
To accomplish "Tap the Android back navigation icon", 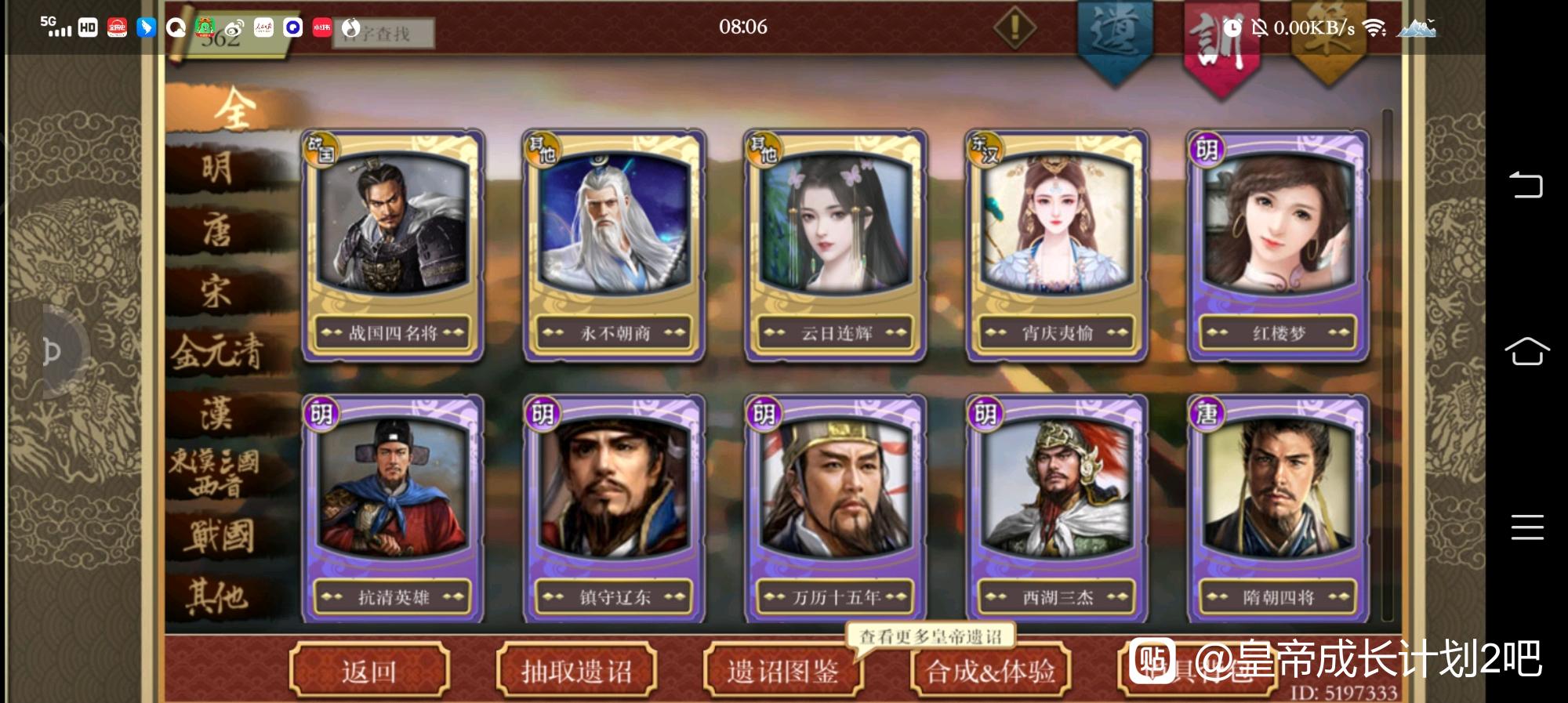I will tap(1526, 185).
